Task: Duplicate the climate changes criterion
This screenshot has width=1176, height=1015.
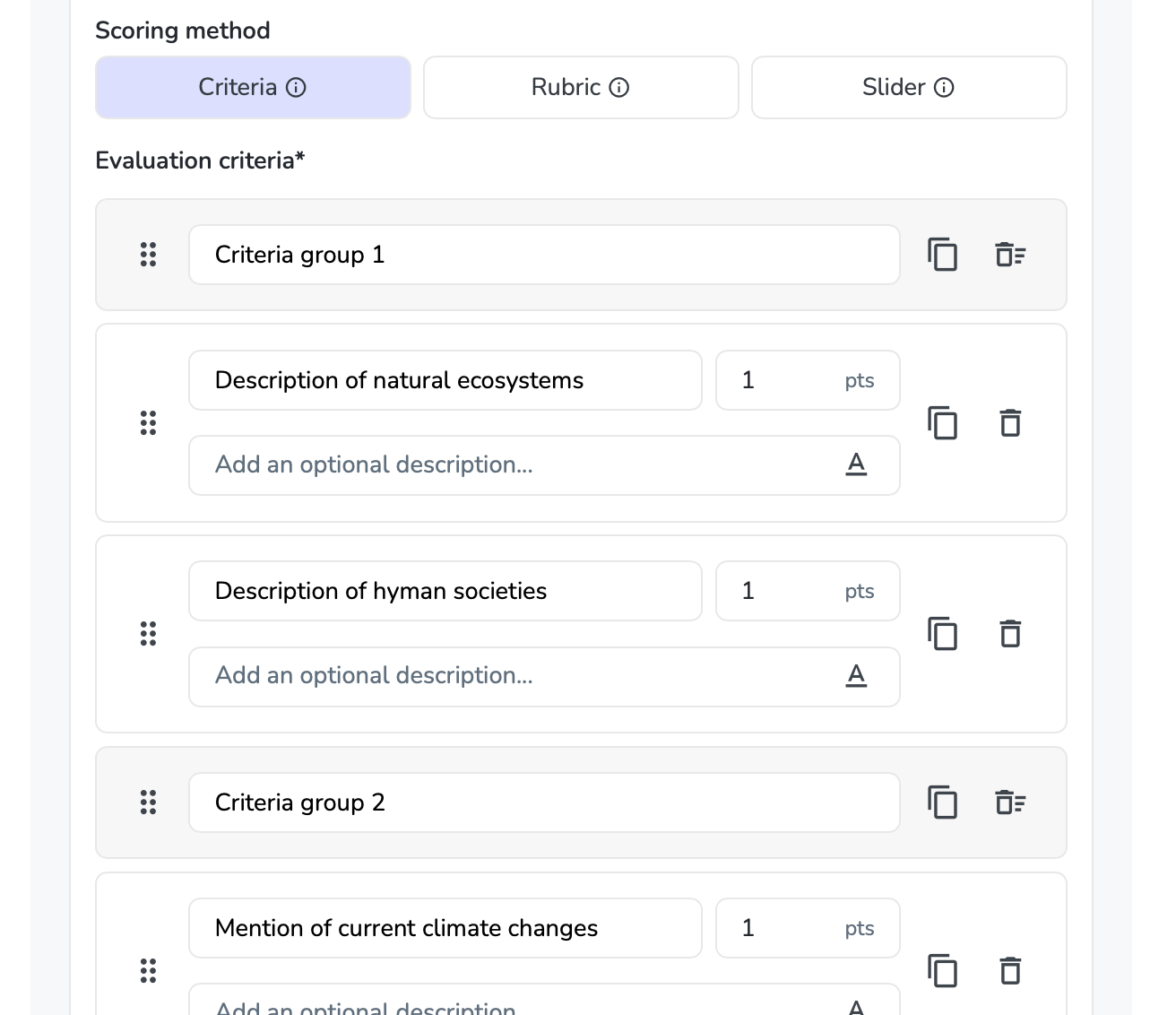Action: point(942,970)
